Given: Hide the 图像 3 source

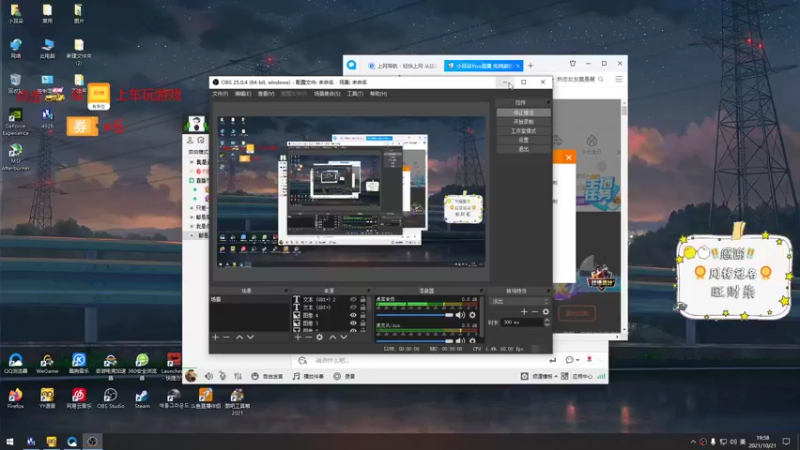Looking at the screenshot, I should point(353,323).
